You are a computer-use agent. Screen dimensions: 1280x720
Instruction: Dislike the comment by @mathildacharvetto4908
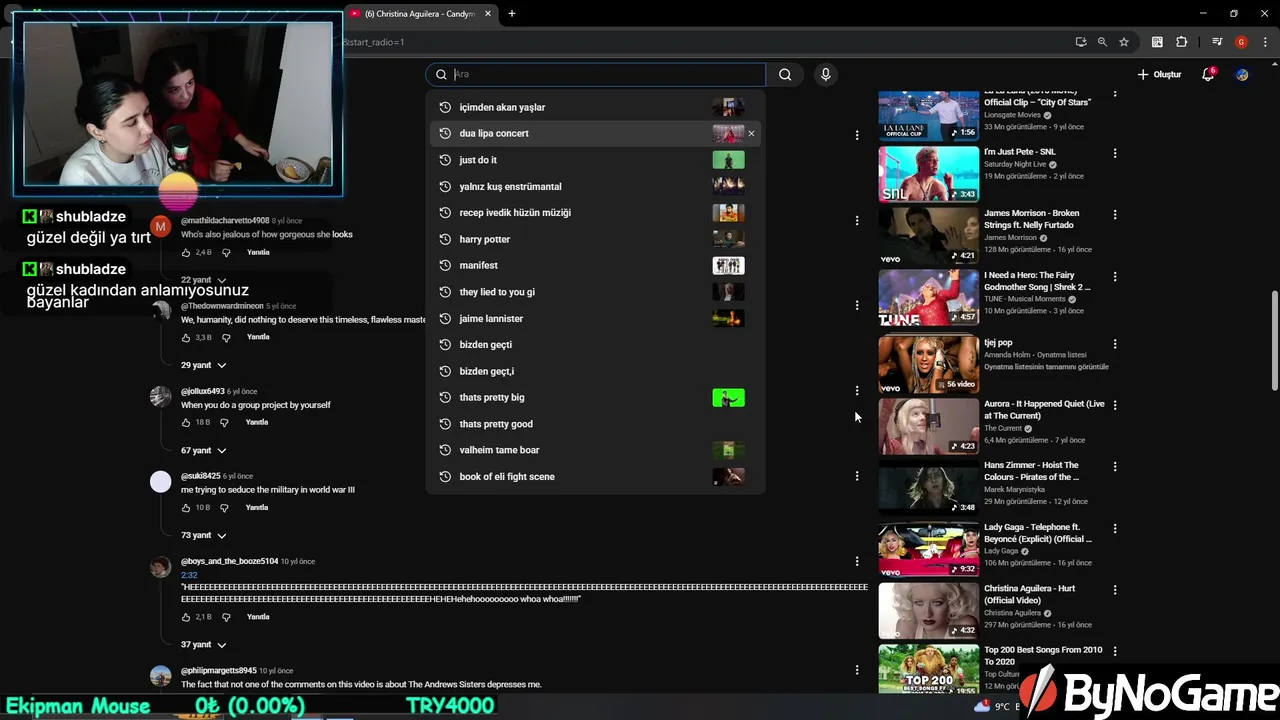pyautogui.click(x=226, y=253)
